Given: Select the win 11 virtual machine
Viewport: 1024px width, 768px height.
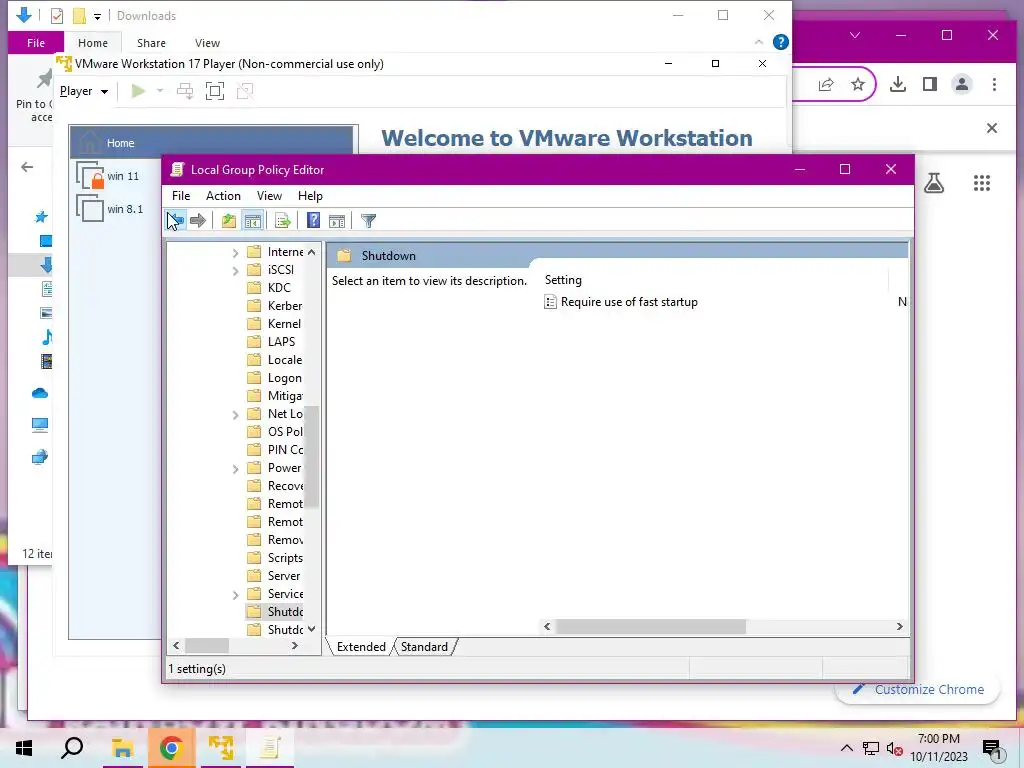Looking at the screenshot, I should click(108, 176).
